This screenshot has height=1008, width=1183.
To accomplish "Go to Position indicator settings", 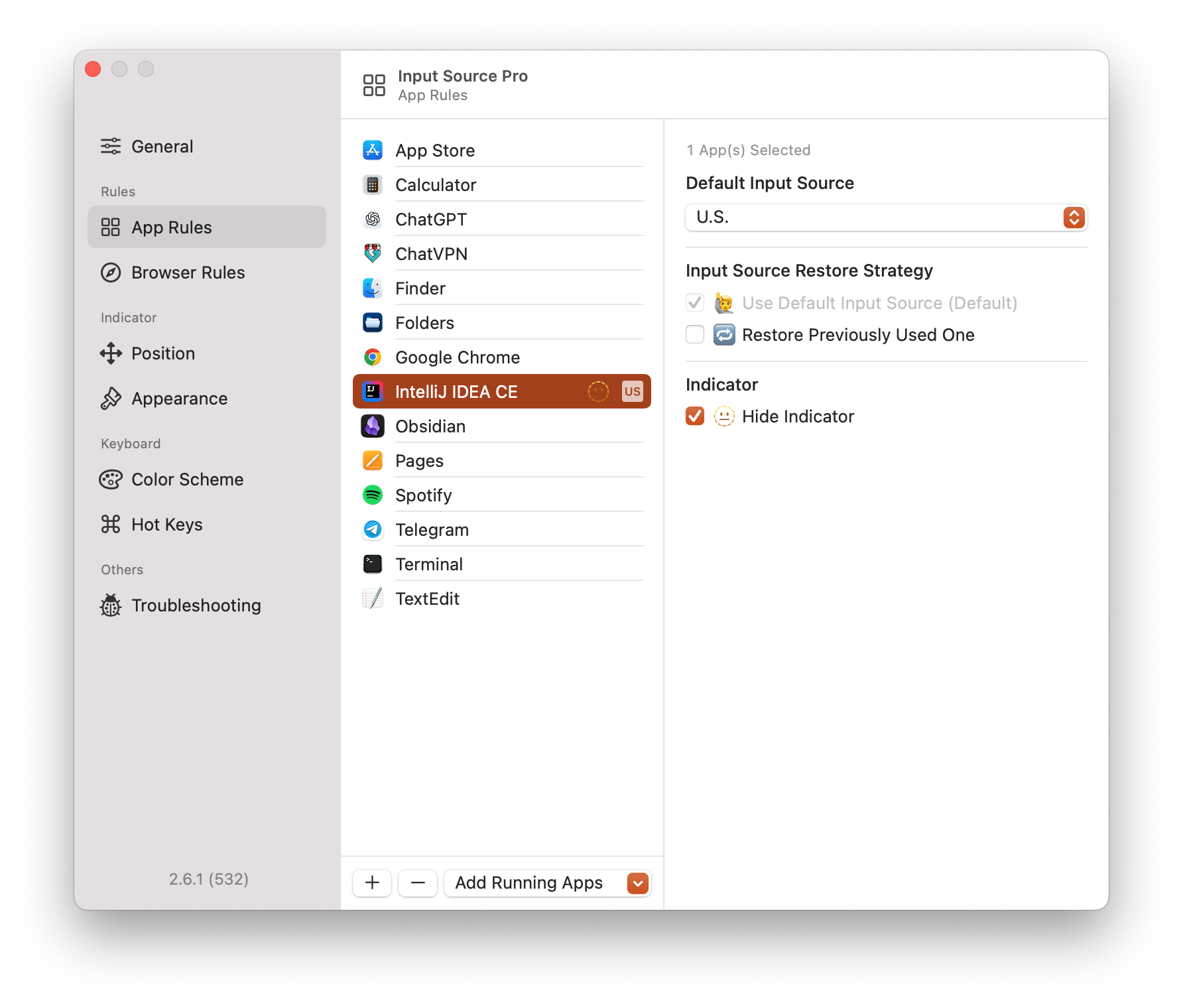I will pyautogui.click(x=207, y=353).
